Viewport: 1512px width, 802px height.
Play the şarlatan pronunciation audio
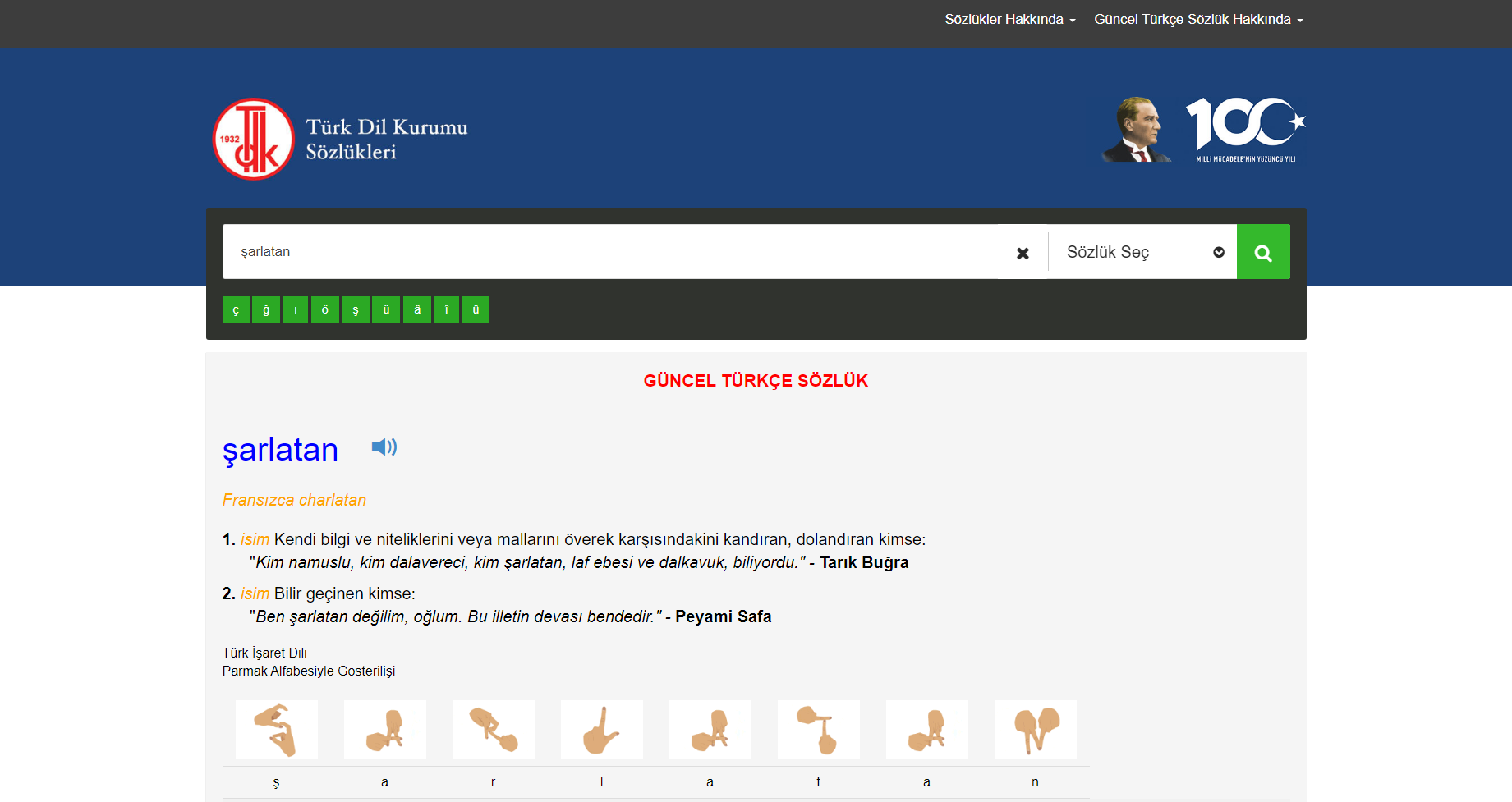[384, 447]
